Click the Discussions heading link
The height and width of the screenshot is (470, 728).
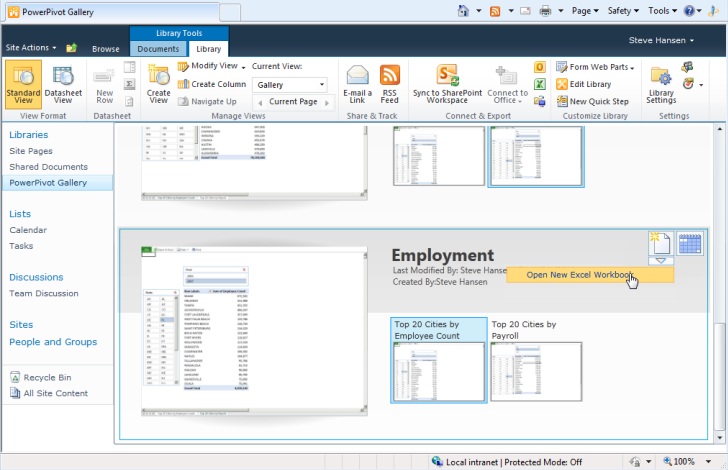tap(36, 277)
